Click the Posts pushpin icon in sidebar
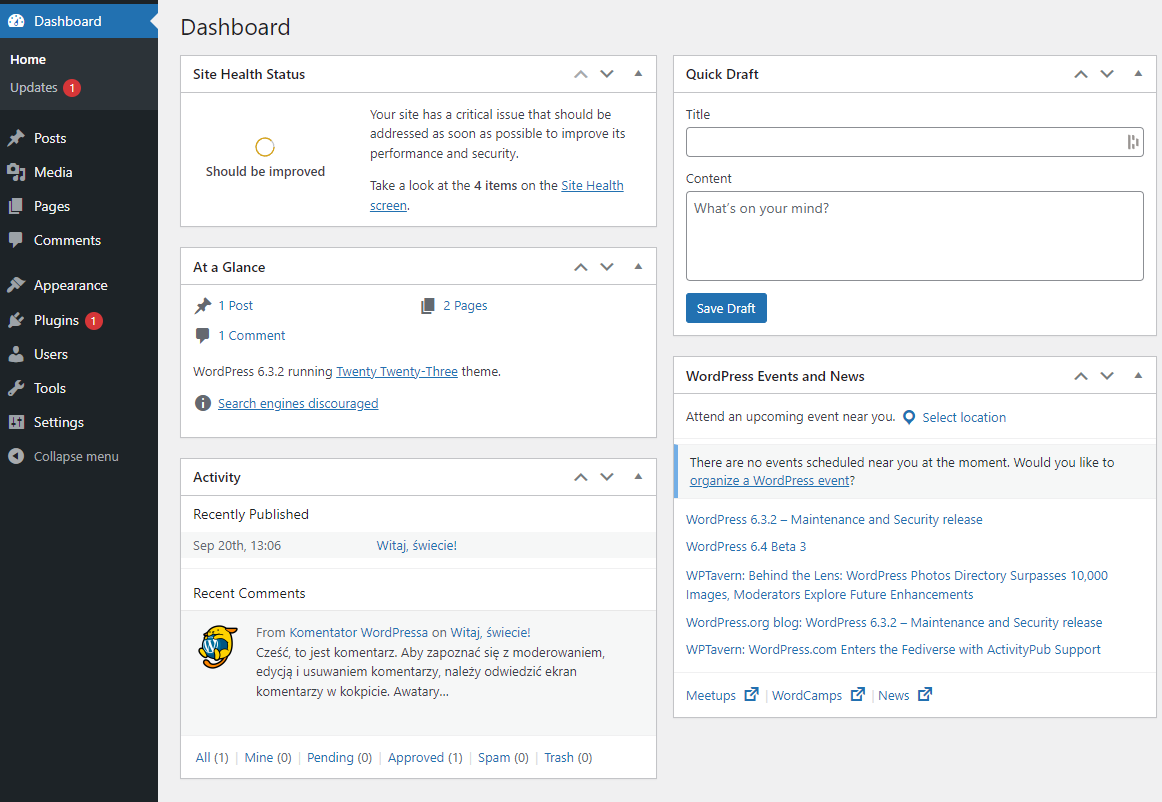 pyautogui.click(x=16, y=138)
